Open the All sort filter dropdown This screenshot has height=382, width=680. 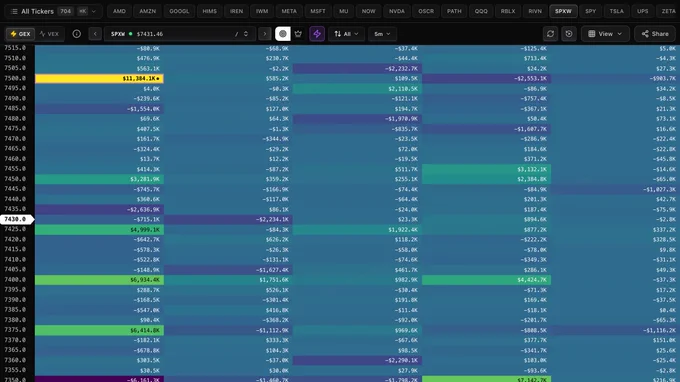[346, 34]
